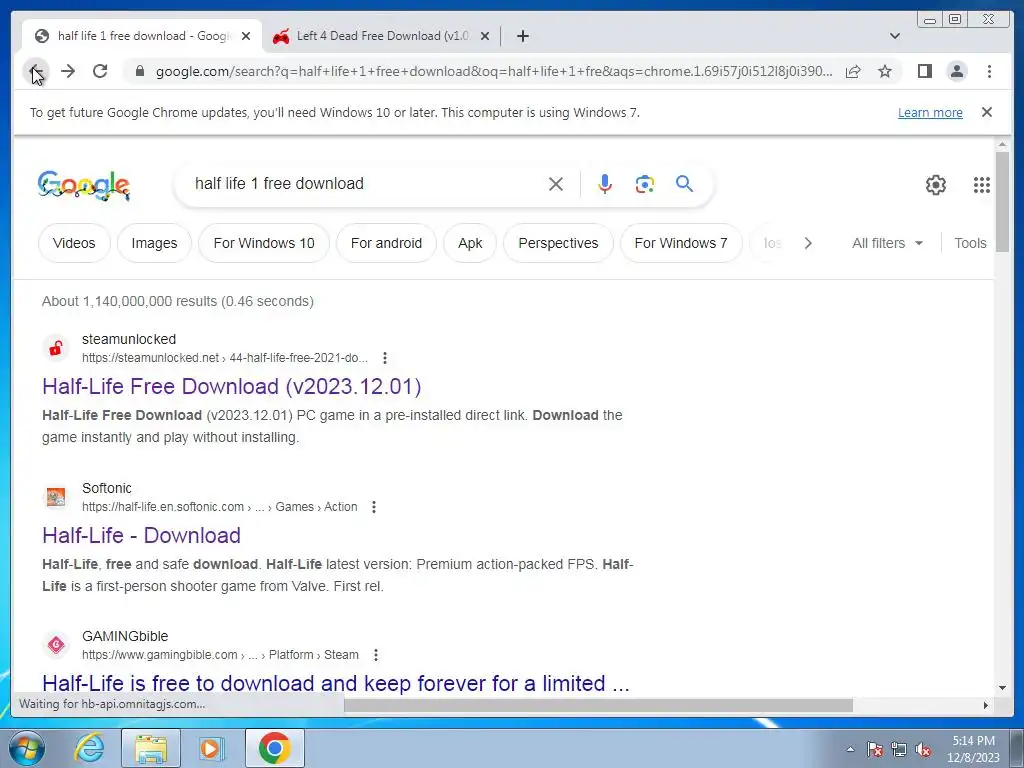The width and height of the screenshot is (1024, 768).
Task: Select the Apk filter chip
Action: (x=470, y=243)
